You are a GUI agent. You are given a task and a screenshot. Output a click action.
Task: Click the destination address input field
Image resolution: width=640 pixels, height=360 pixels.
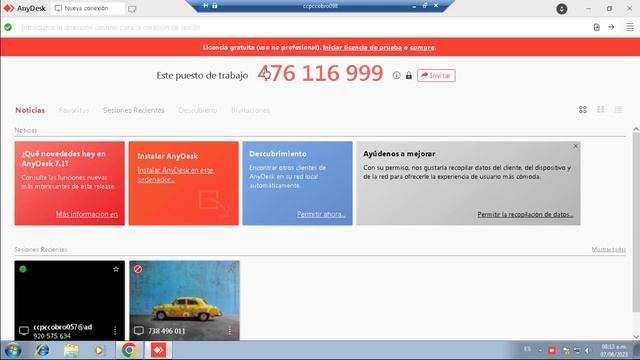(x=302, y=27)
